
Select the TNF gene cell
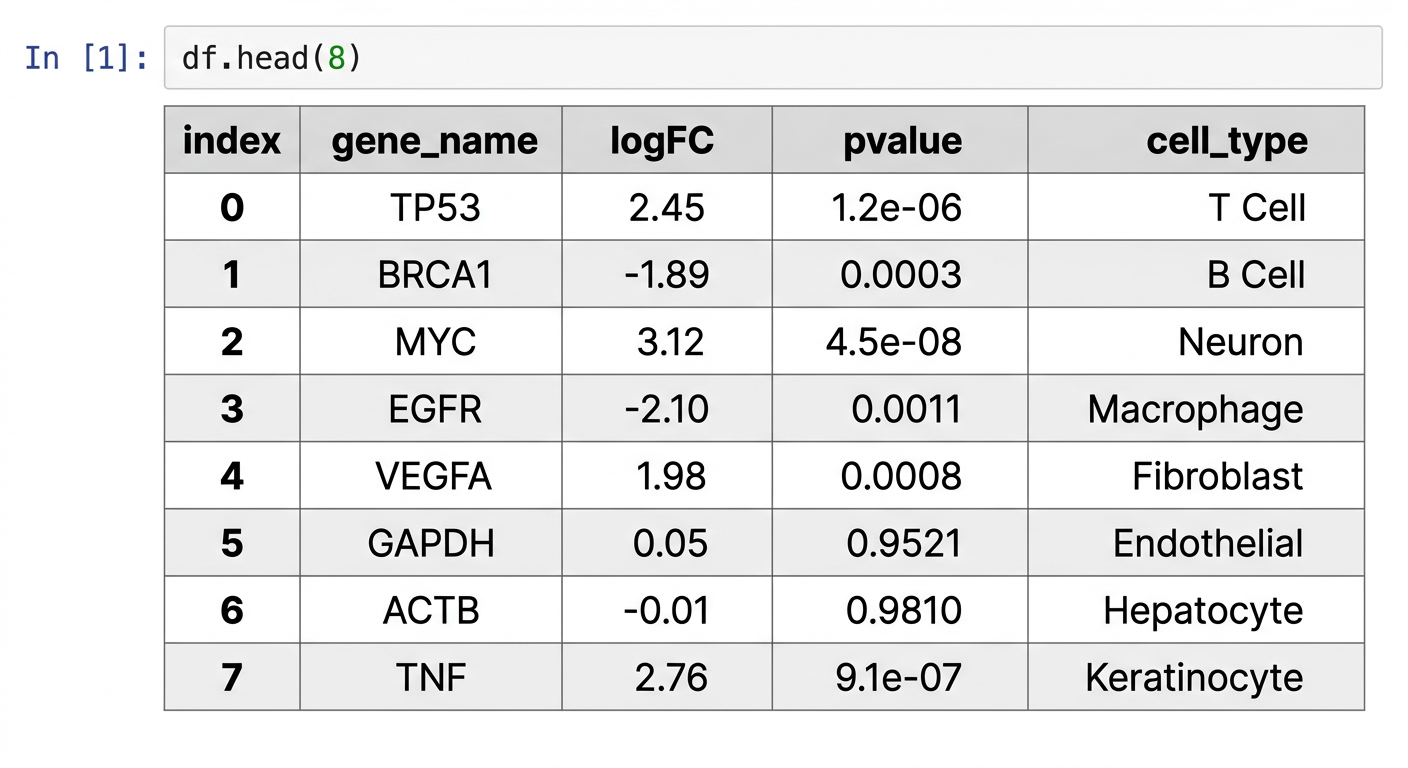click(431, 677)
